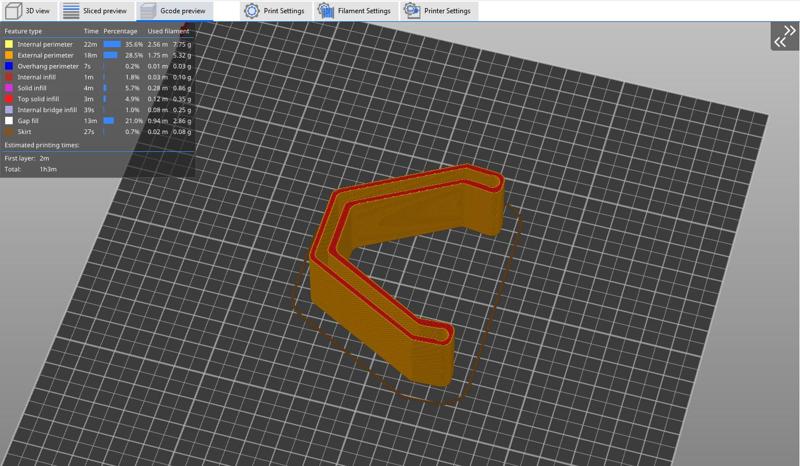Click the 35.6% Internal perimeter percentage
Viewport: 800px width, 466px height.
click(x=134, y=44)
